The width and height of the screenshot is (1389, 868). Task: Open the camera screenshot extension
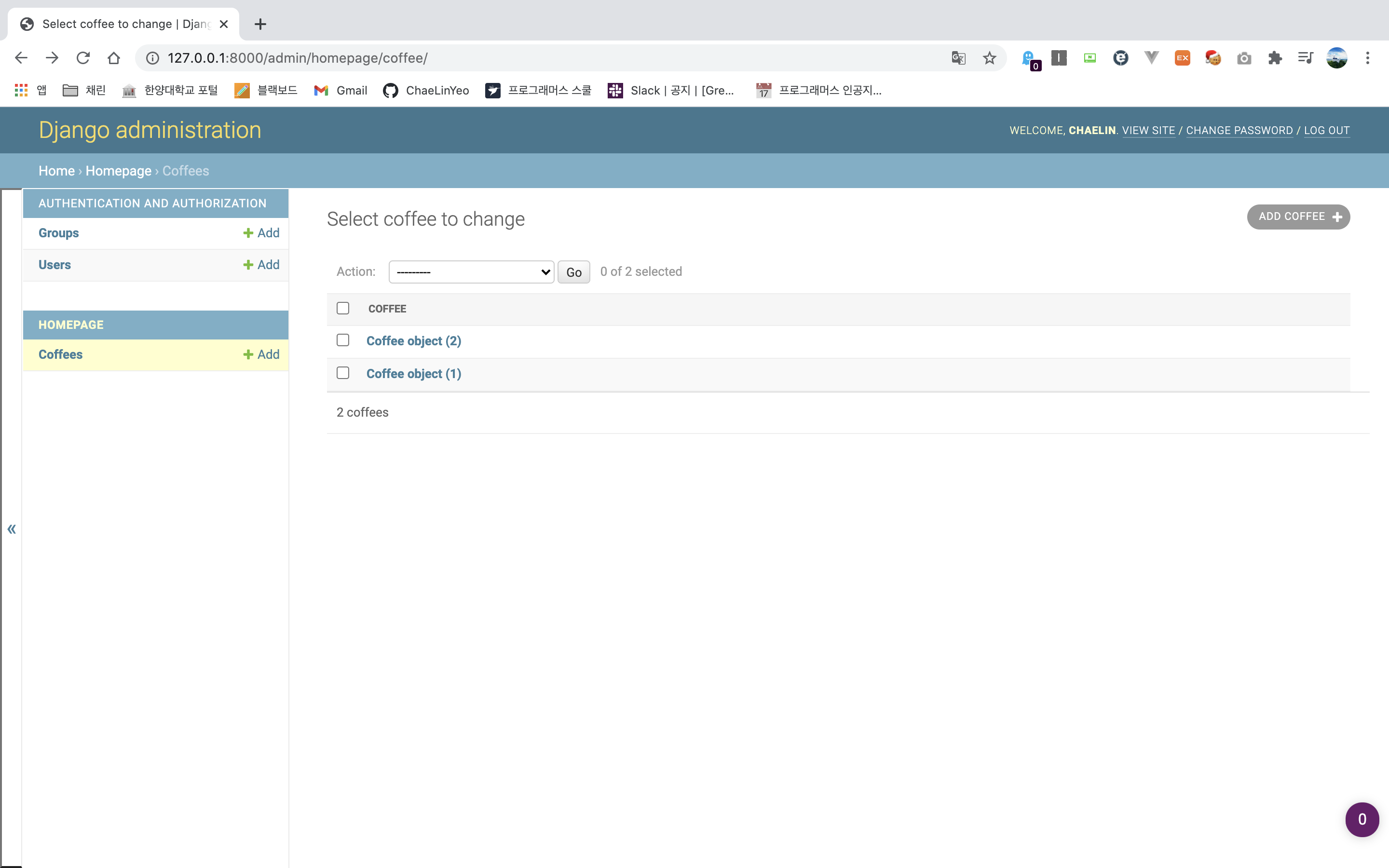click(1244, 58)
